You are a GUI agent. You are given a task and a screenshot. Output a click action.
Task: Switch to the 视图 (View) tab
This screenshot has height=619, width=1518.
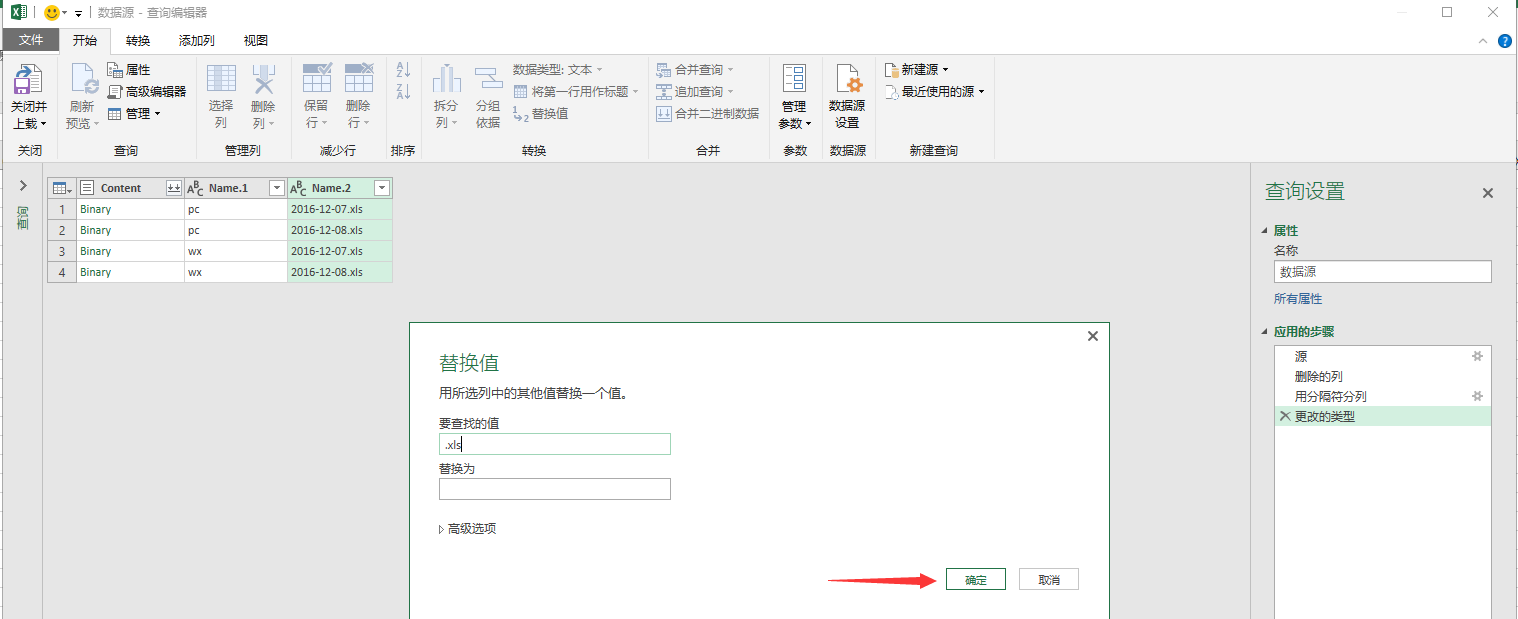click(x=256, y=41)
